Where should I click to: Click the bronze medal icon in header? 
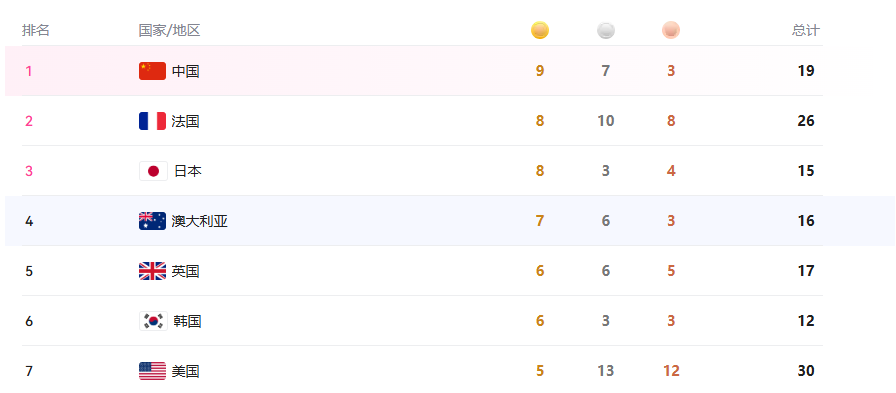coord(671,30)
